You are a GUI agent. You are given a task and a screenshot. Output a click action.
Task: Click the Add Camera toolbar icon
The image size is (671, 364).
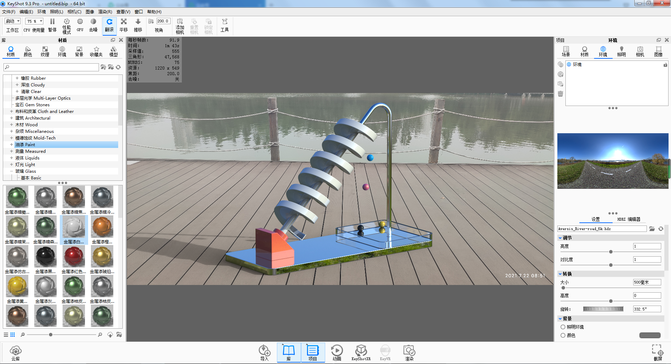coord(180,25)
